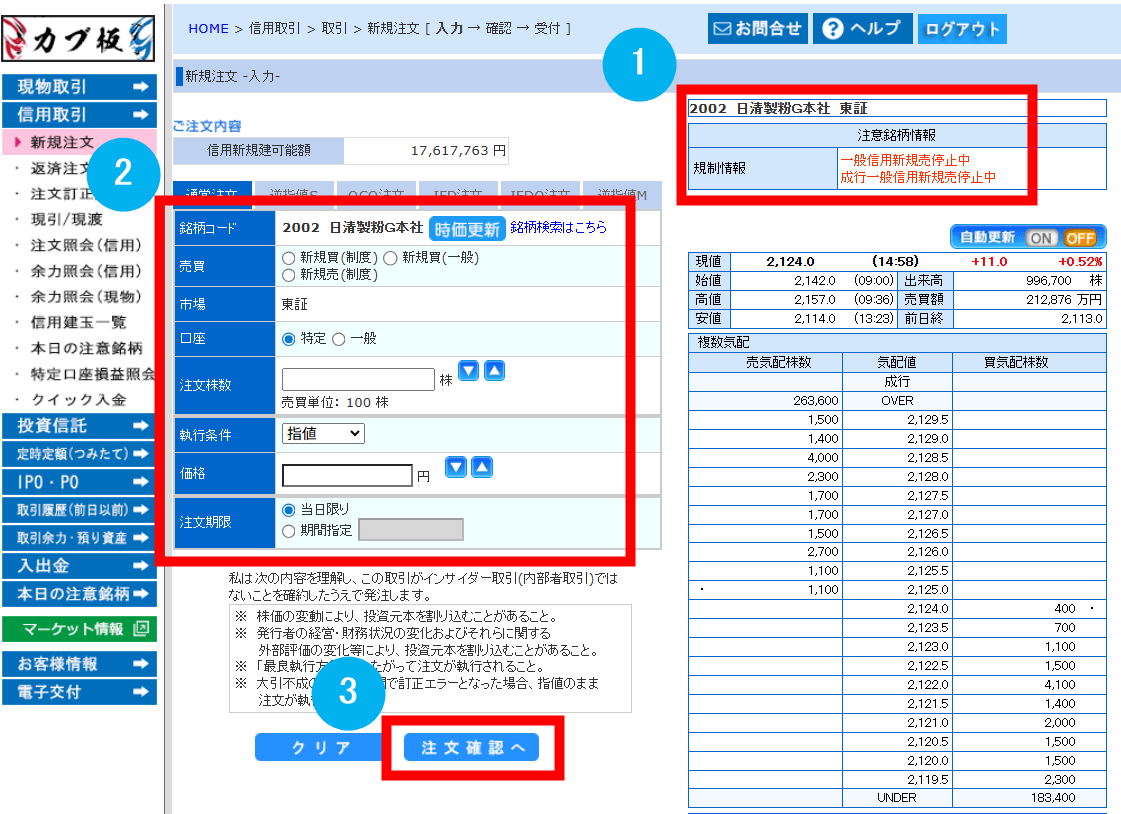
Task: Click 注文確認へ button
Action: tap(471, 748)
